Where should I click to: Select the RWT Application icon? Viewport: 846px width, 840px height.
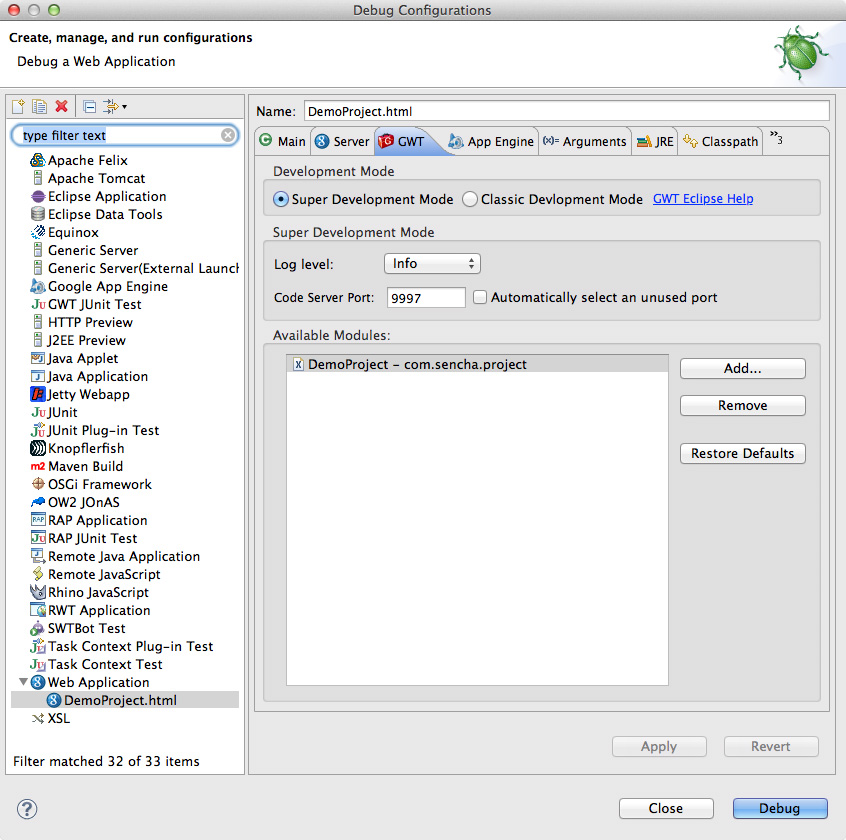38,610
